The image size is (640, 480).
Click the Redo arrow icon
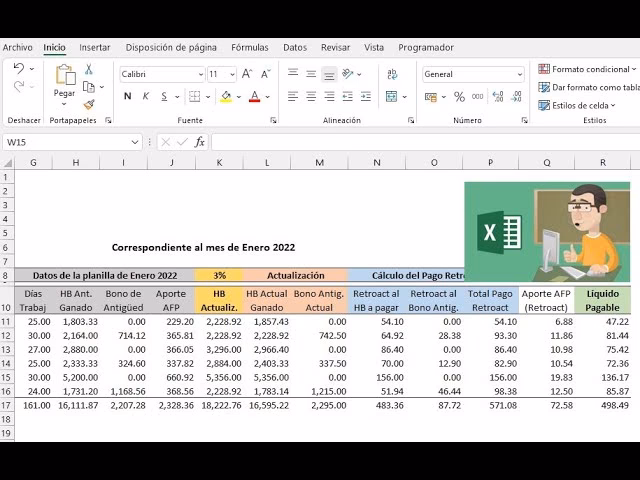18,86
